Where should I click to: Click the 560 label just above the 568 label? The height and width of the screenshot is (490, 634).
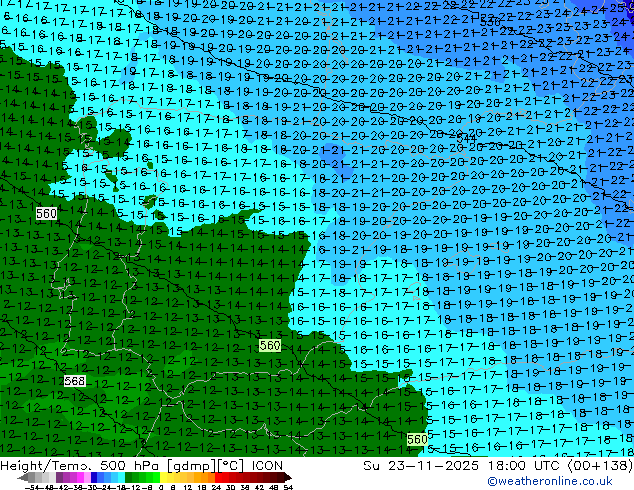46,213
